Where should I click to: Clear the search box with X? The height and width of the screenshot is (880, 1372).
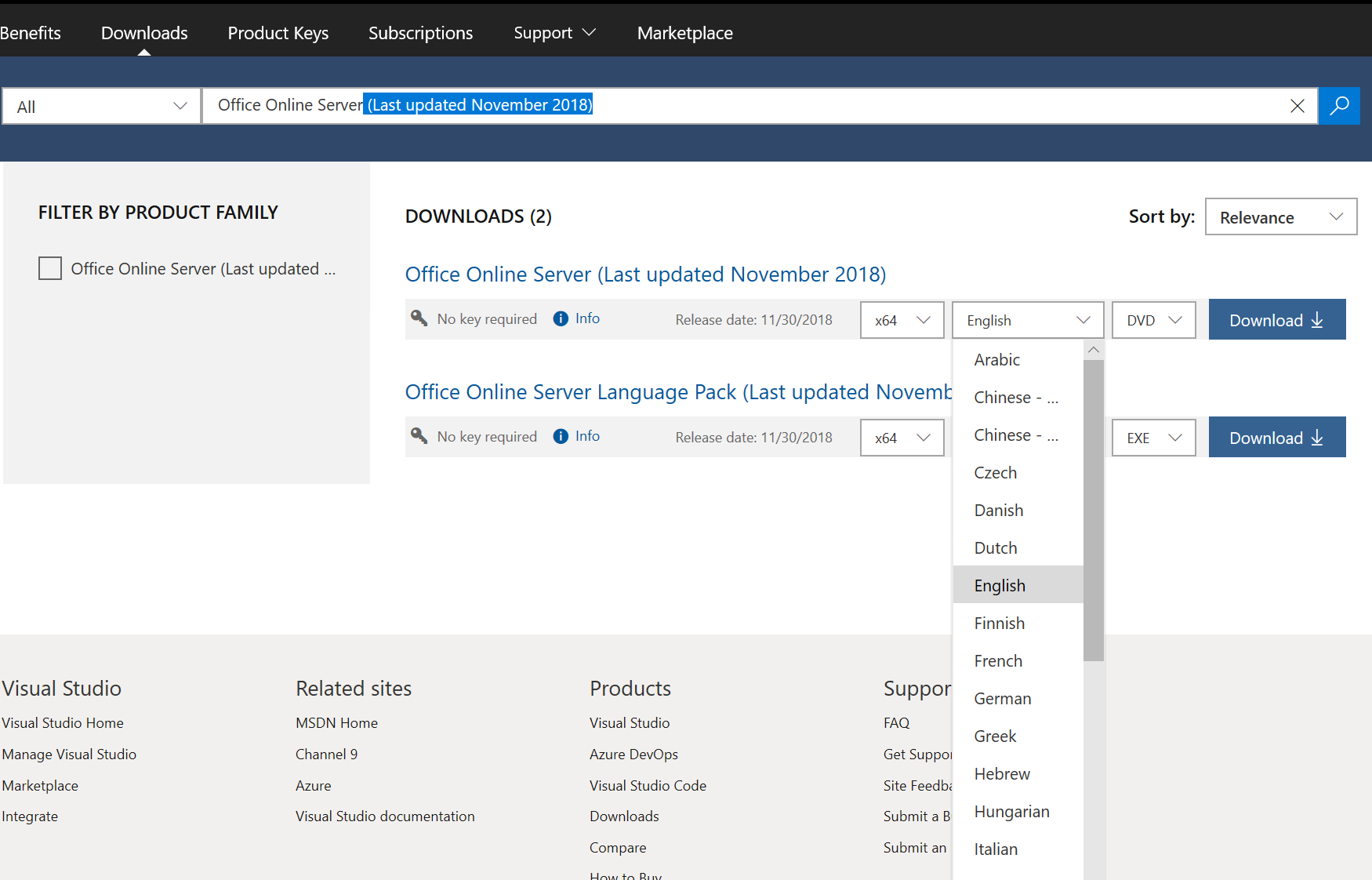pyautogui.click(x=1297, y=106)
